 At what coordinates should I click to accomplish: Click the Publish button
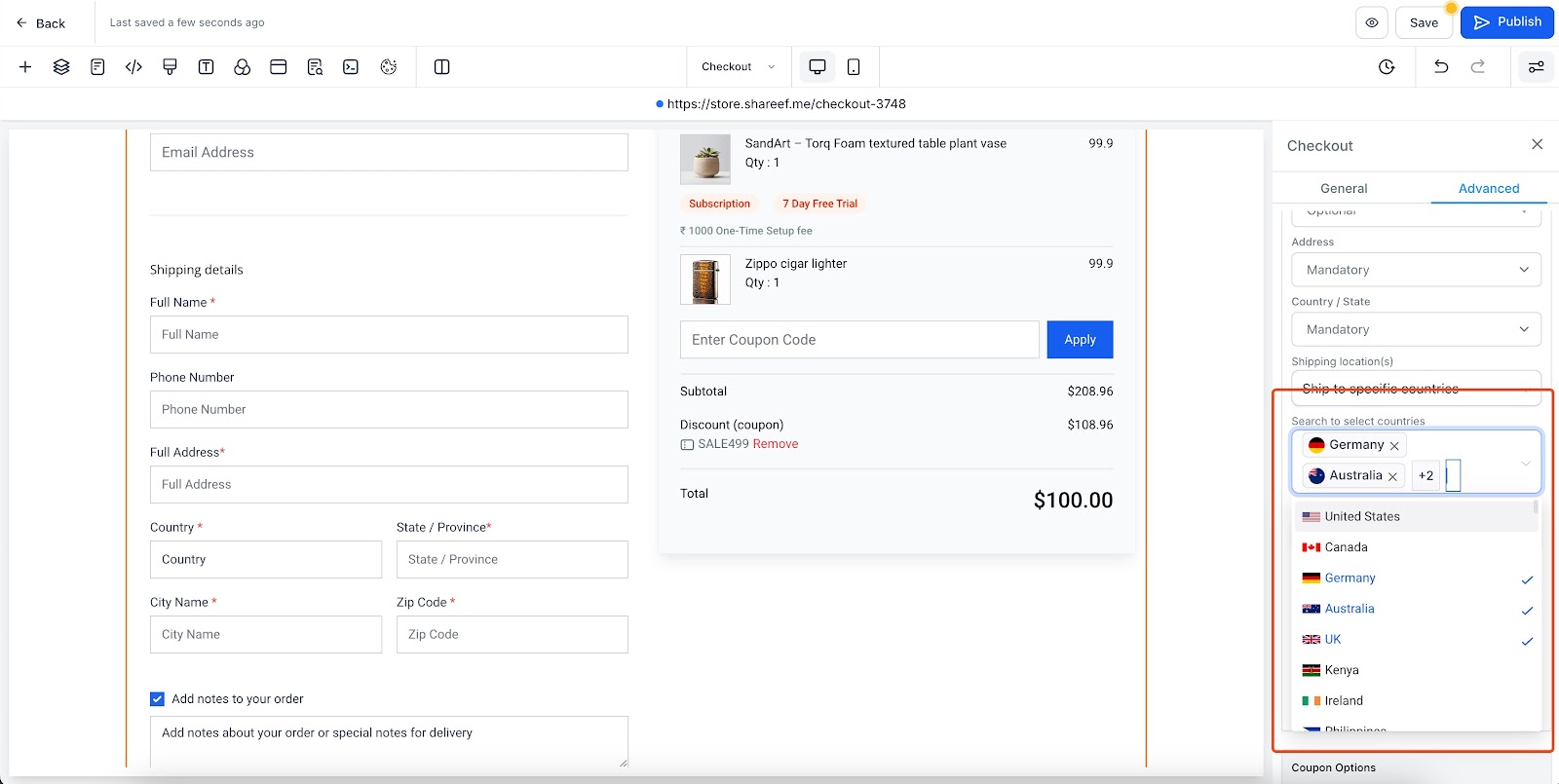tap(1507, 22)
